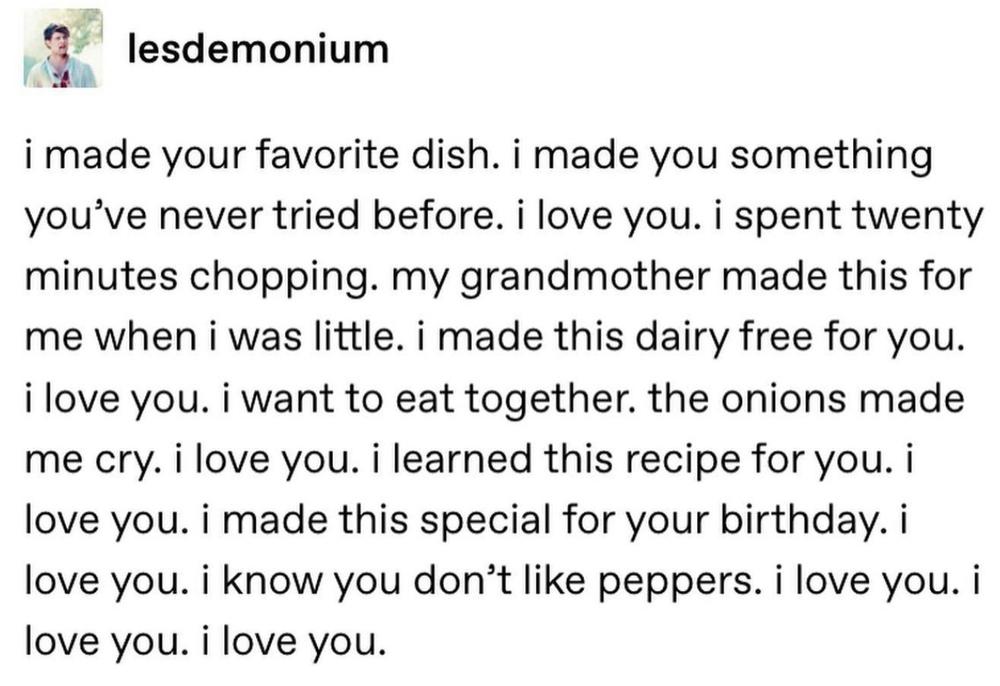Select the word 'birthday' in the text
This screenshot has height=686, width=1000.
coord(801,520)
